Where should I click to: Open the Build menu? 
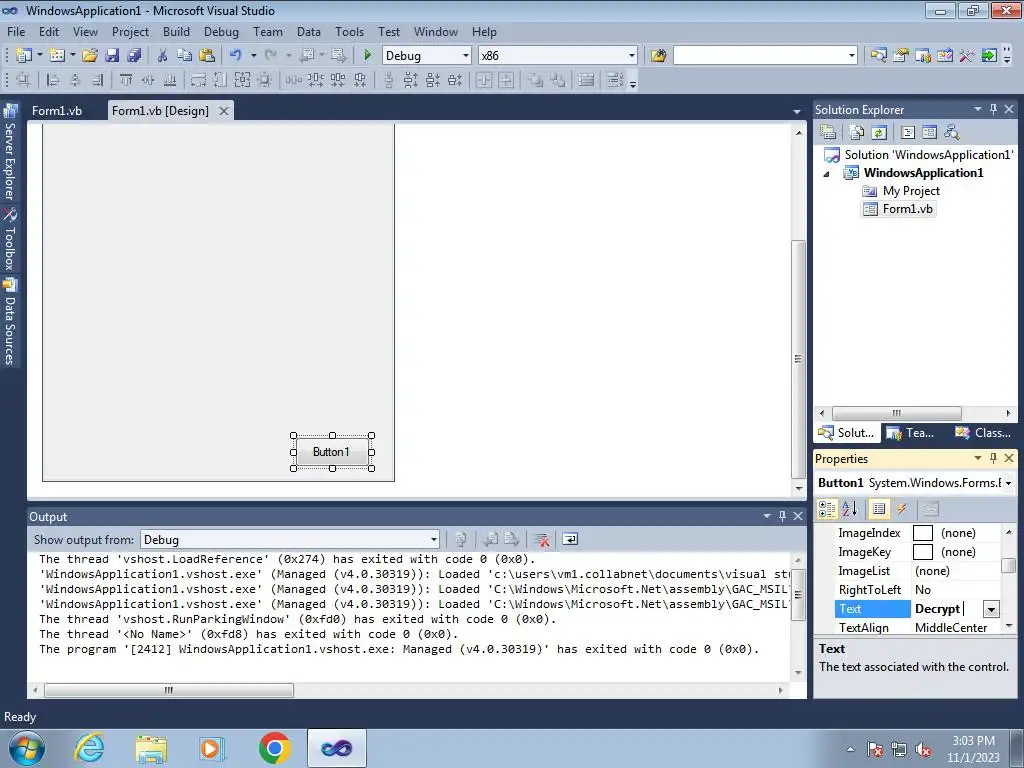click(176, 31)
